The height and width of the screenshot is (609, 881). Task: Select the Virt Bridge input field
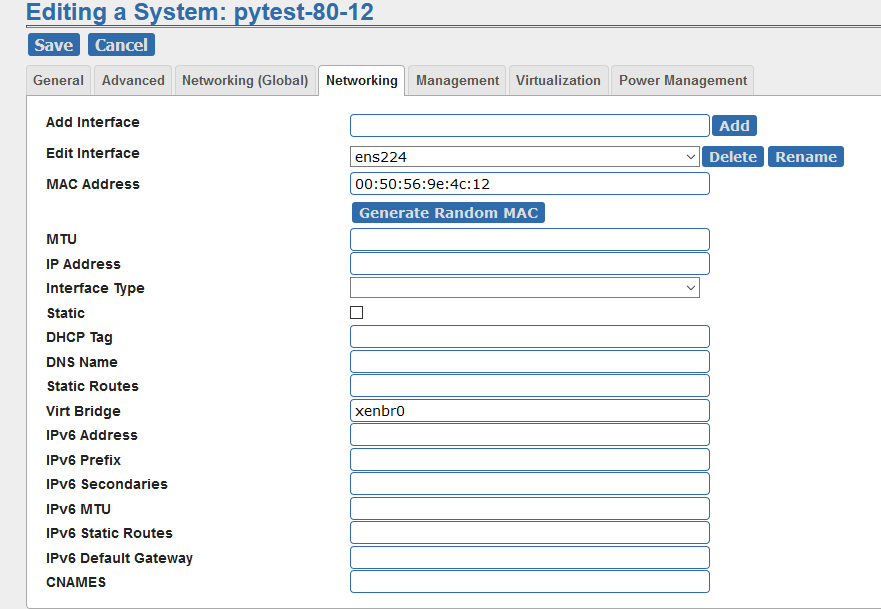pyautogui.click(x=529, y=411)
